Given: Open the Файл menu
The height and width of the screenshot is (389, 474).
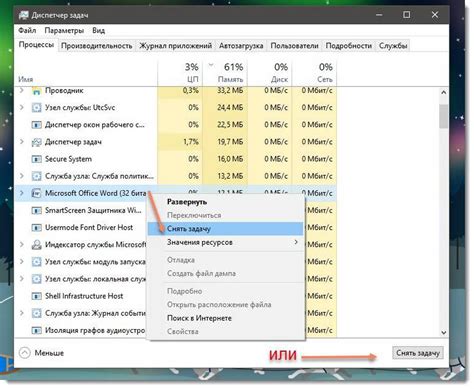Looking at the screenshot, I should coord(27,30).
